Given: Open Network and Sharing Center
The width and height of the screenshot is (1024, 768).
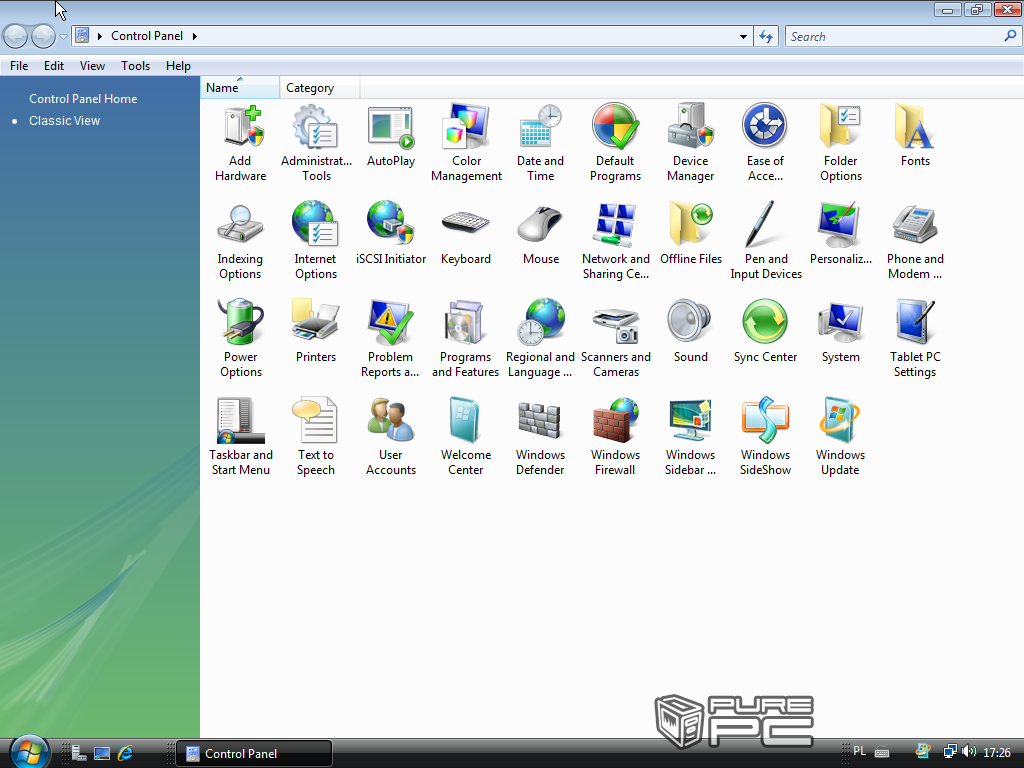Looking at the screenshot, I should [616, 242].
